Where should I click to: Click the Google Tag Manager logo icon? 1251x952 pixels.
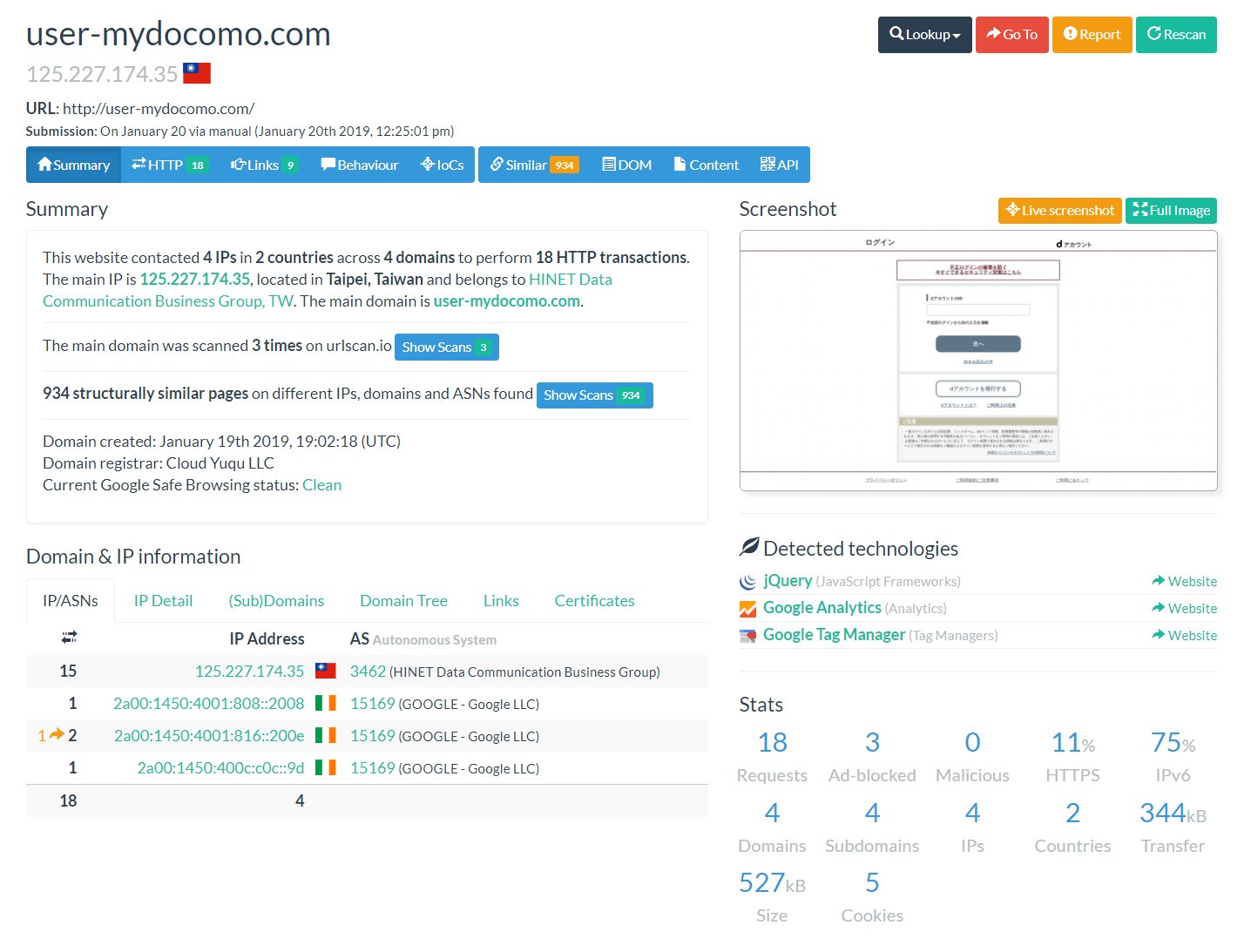click(x=748, y=636)
